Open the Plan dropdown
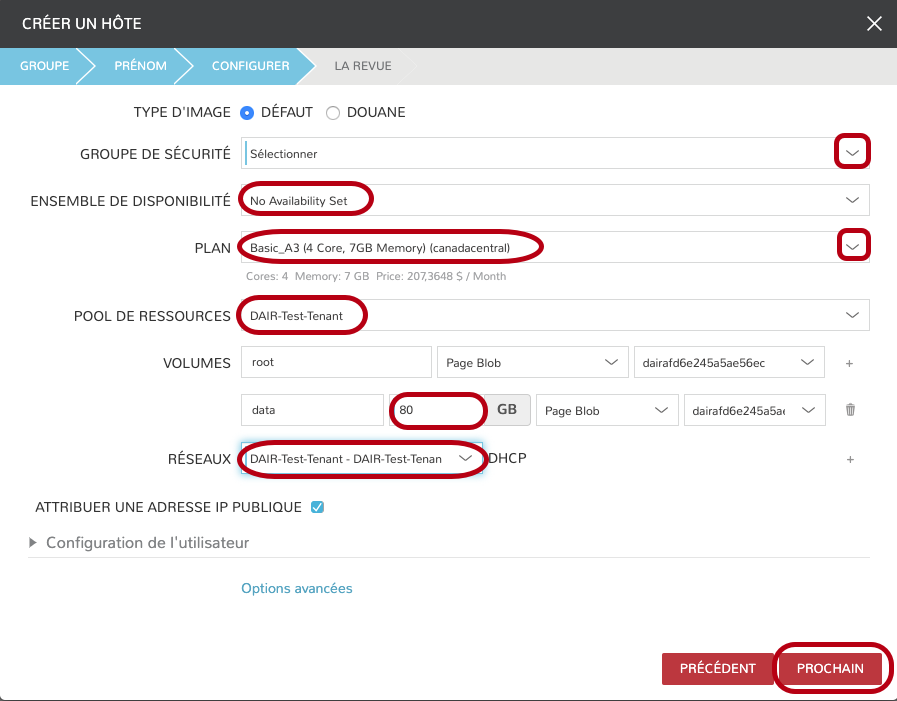 pyautogui.click(x=852, y=246)
